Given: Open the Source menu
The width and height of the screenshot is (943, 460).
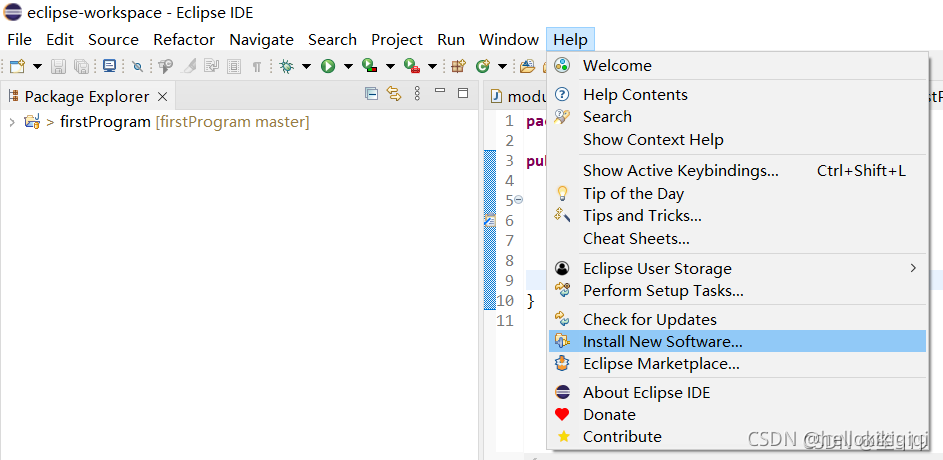Looking at the screenshot, I should point(114,40).
